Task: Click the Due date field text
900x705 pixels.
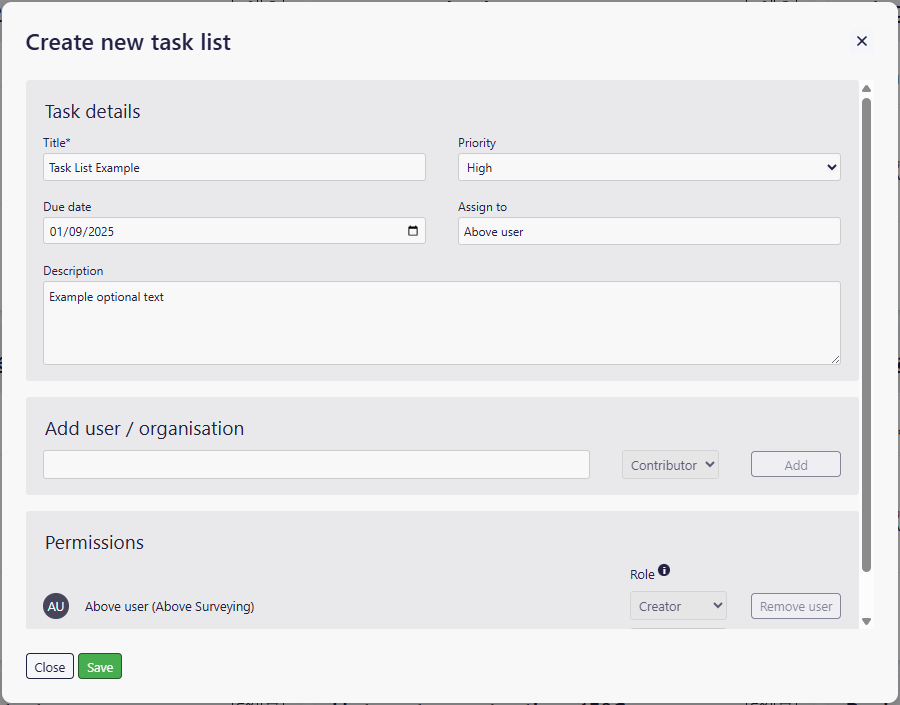Action: click(82, 231)
